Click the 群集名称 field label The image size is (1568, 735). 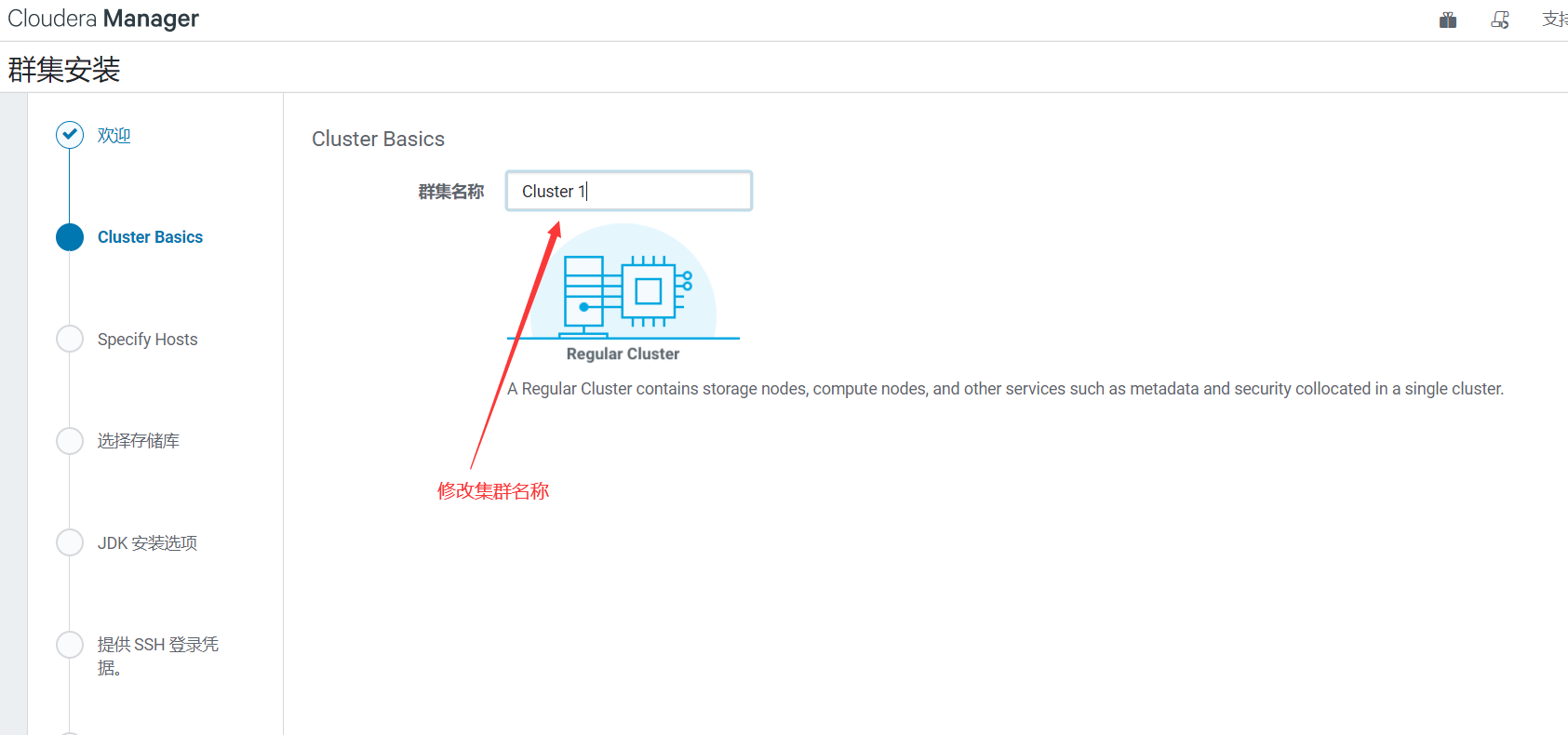pyautogui.click(x=451, y=192)
